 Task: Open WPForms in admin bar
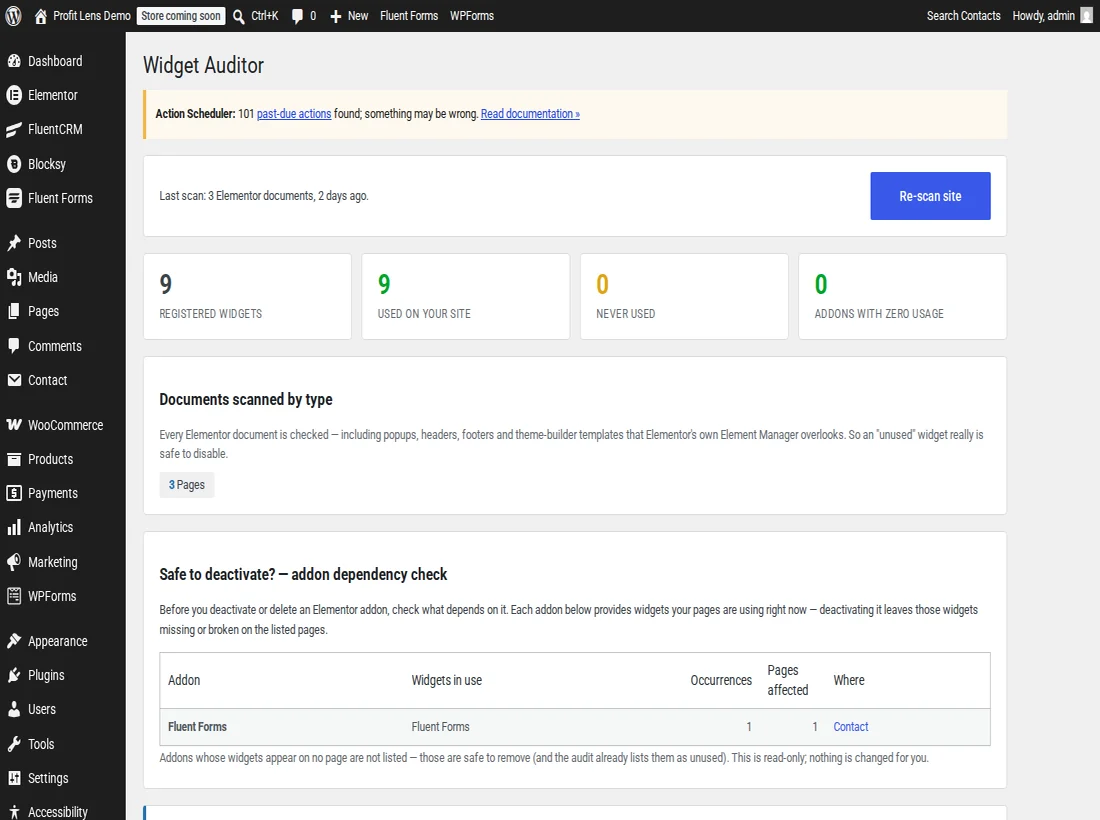[471, 15]
